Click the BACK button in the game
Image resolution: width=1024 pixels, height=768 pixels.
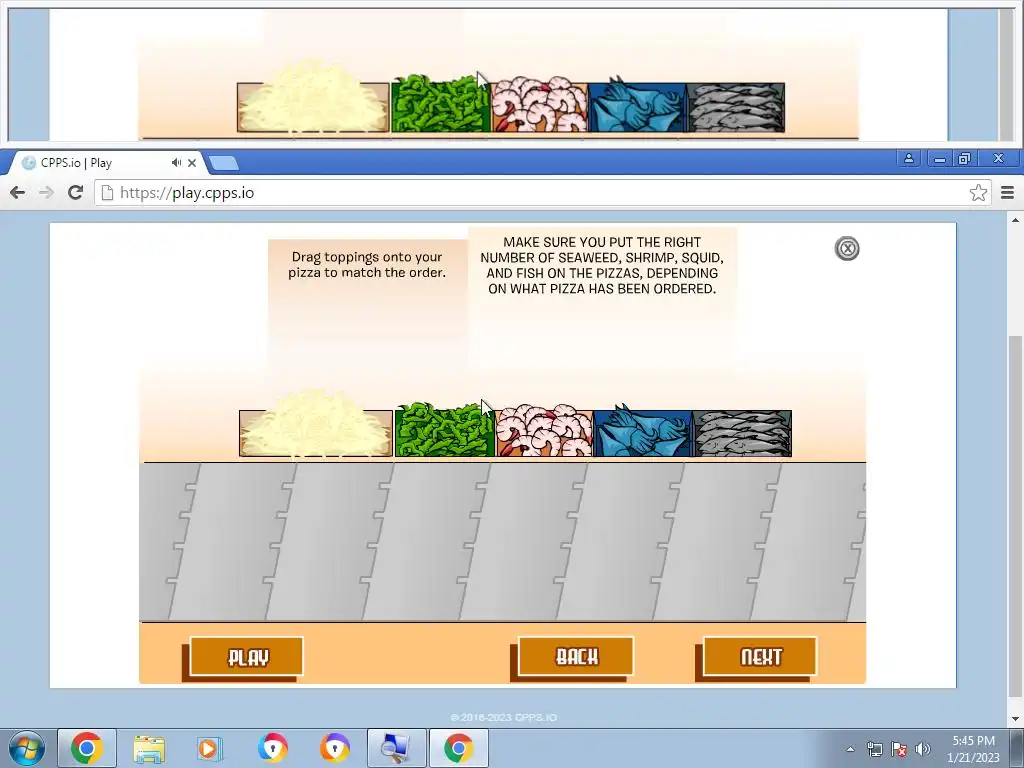575,656
